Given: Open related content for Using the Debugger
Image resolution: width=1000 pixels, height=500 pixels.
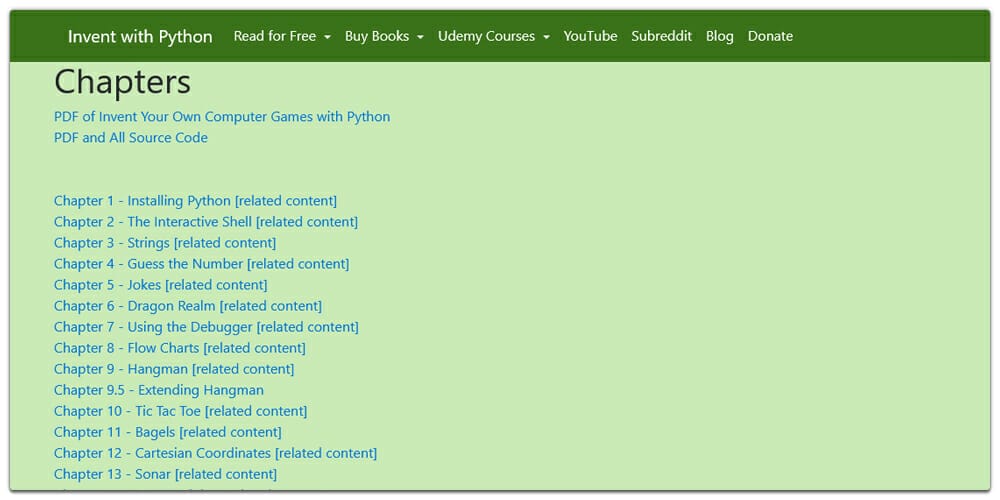Looking at the screenshot, I should pos(308,327).
